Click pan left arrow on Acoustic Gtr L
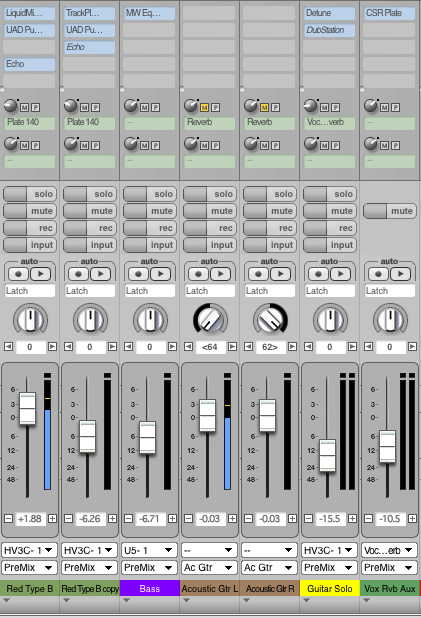The image size is (421, 618). pyautogui.click(x=188, y=347)
